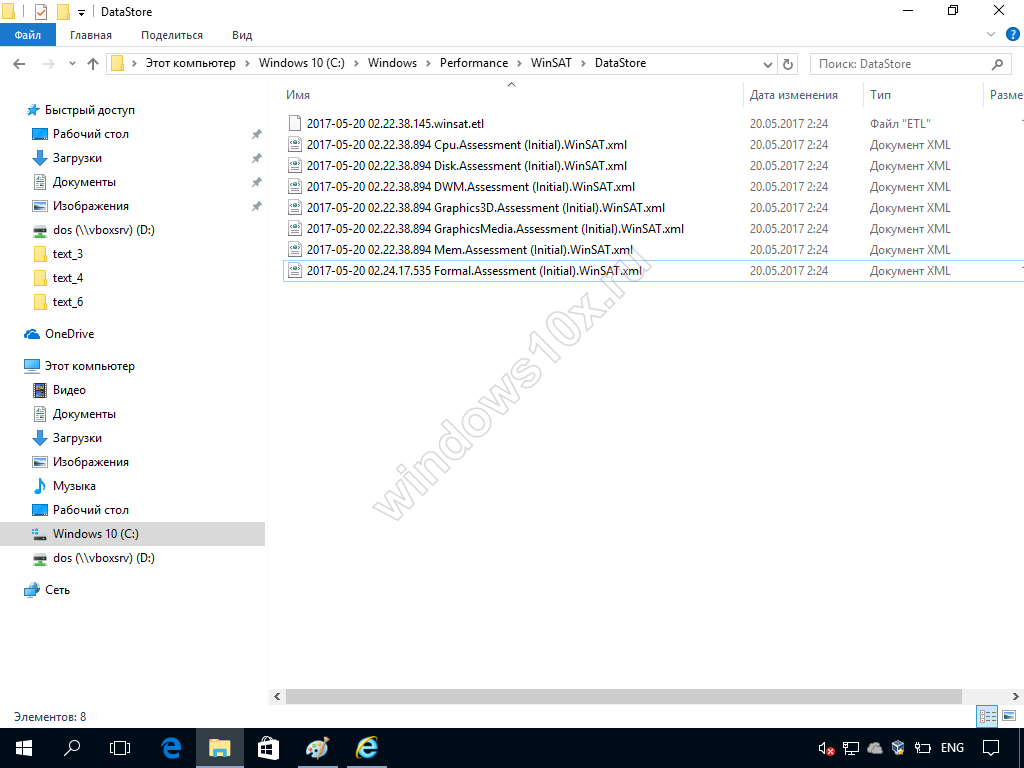Open address bar history dropdown
Screen dimensions: 1024x768
[768, 64]
